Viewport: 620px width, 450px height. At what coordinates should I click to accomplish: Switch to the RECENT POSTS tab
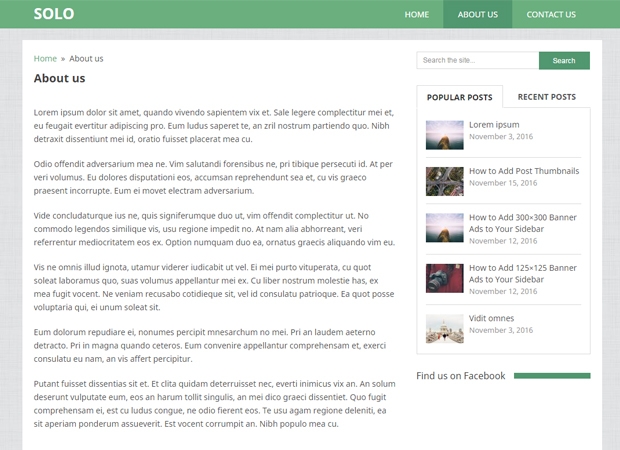[546, 97]
